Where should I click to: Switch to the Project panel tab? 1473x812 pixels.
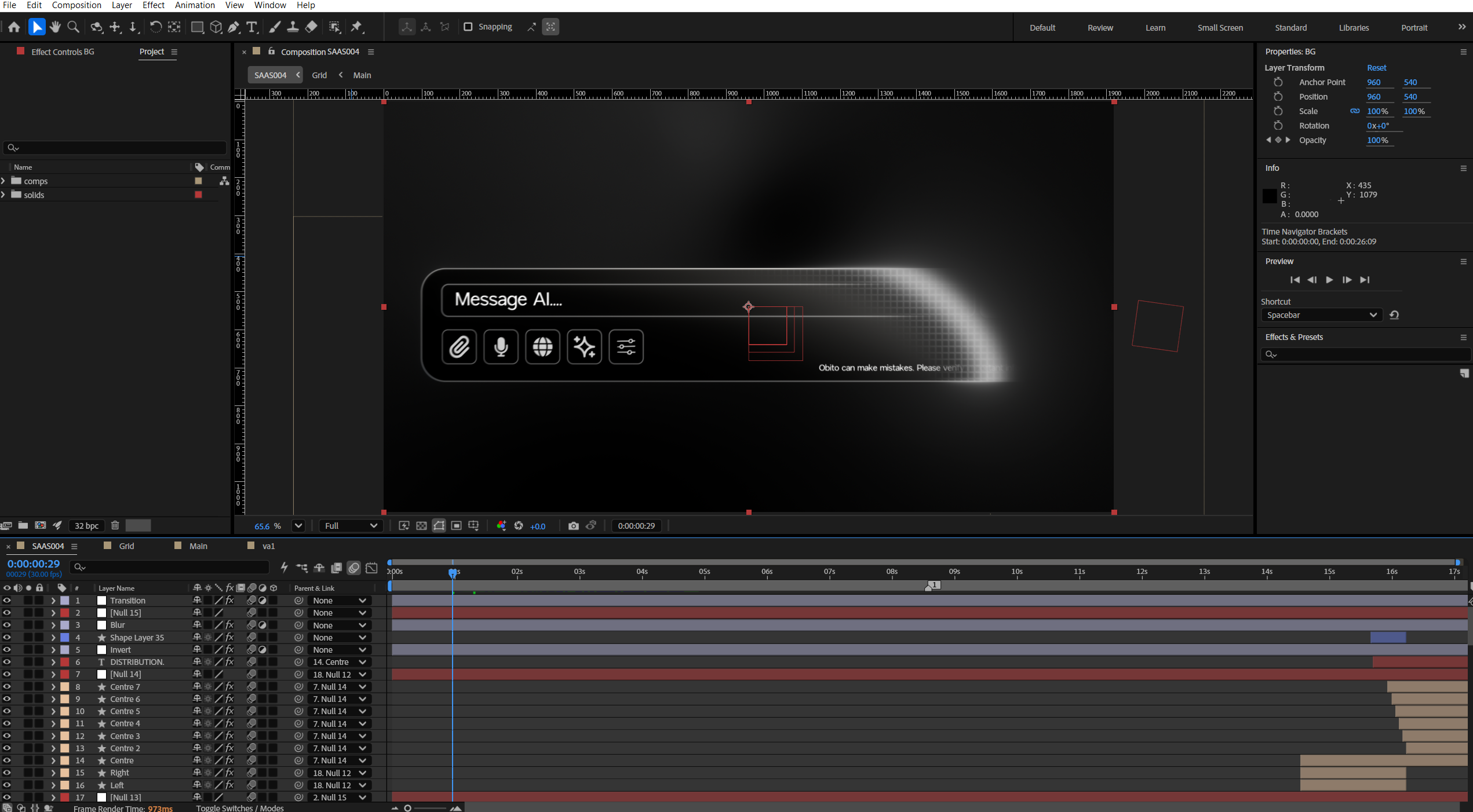click(152, 52)
